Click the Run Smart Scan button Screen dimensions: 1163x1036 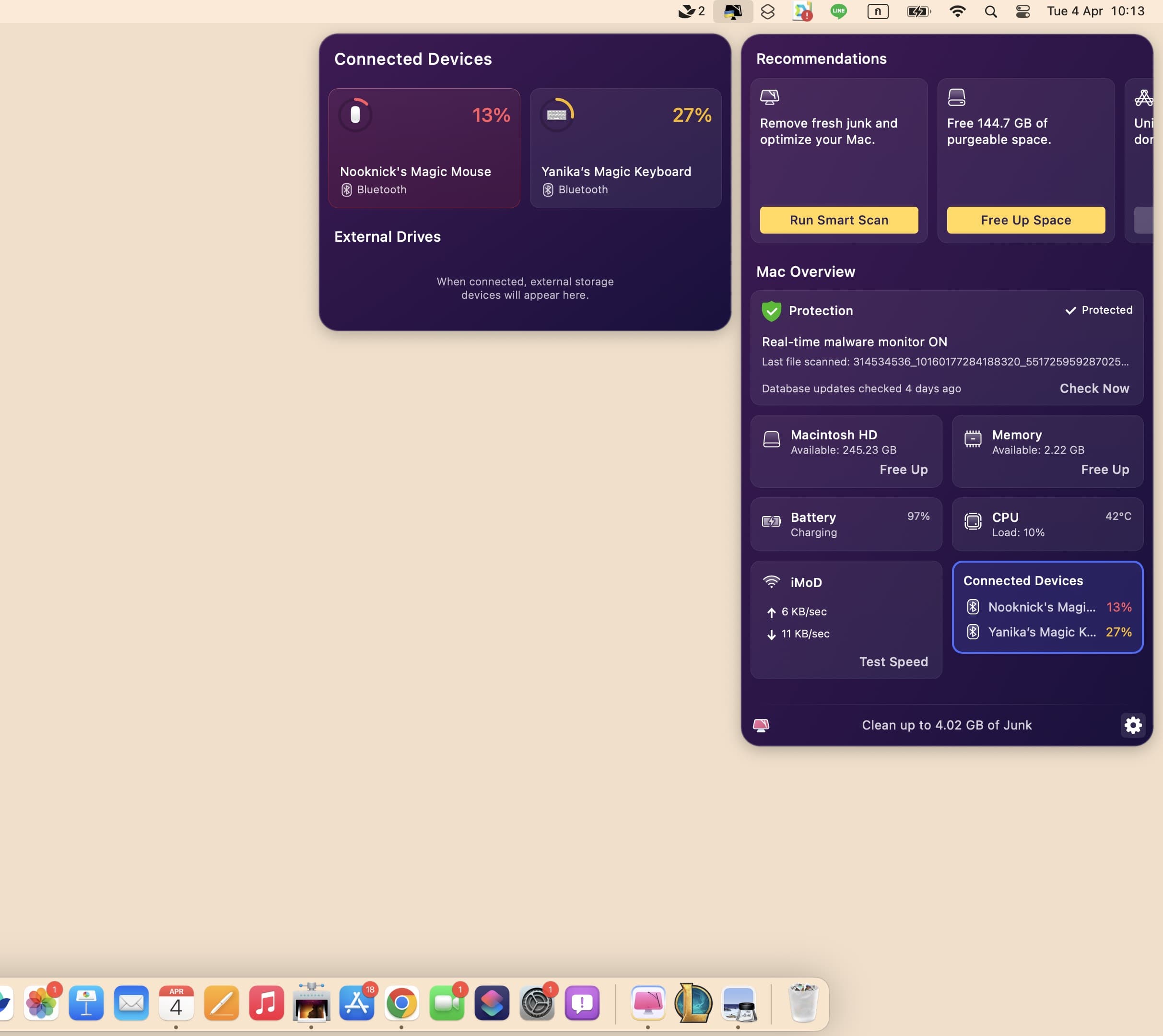click(838, 220)
